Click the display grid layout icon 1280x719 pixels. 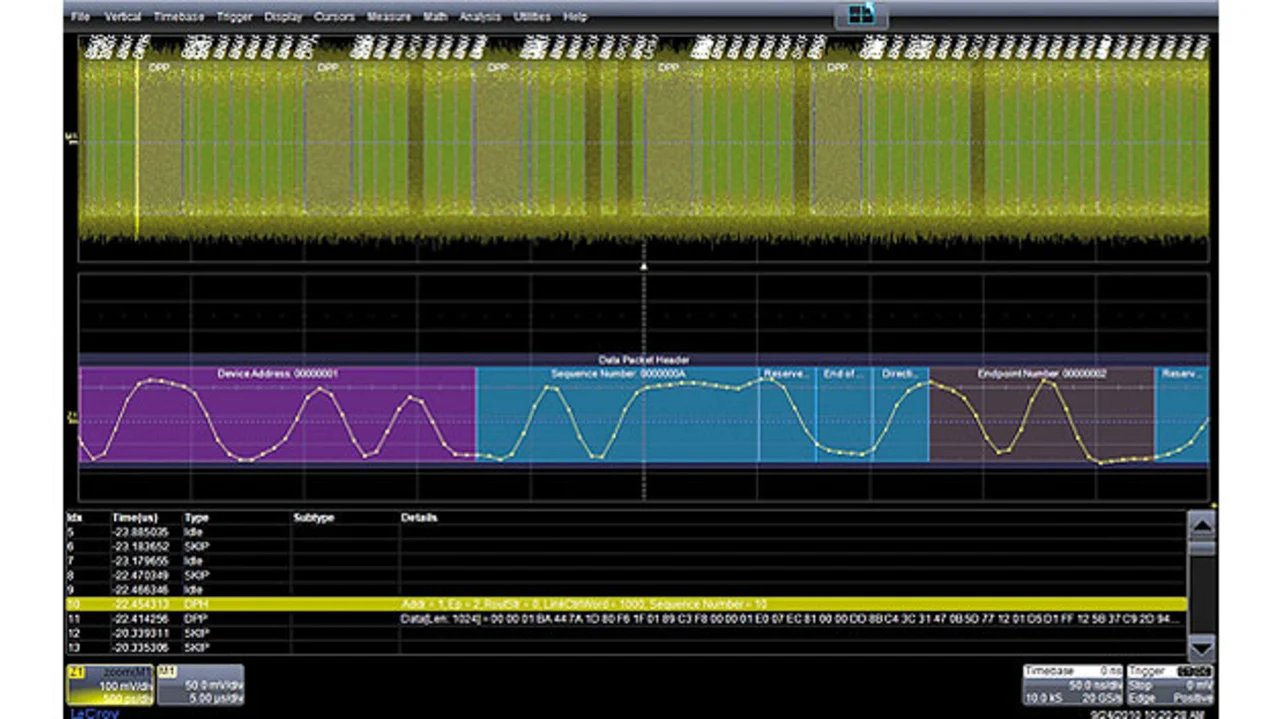coord(860,15)
